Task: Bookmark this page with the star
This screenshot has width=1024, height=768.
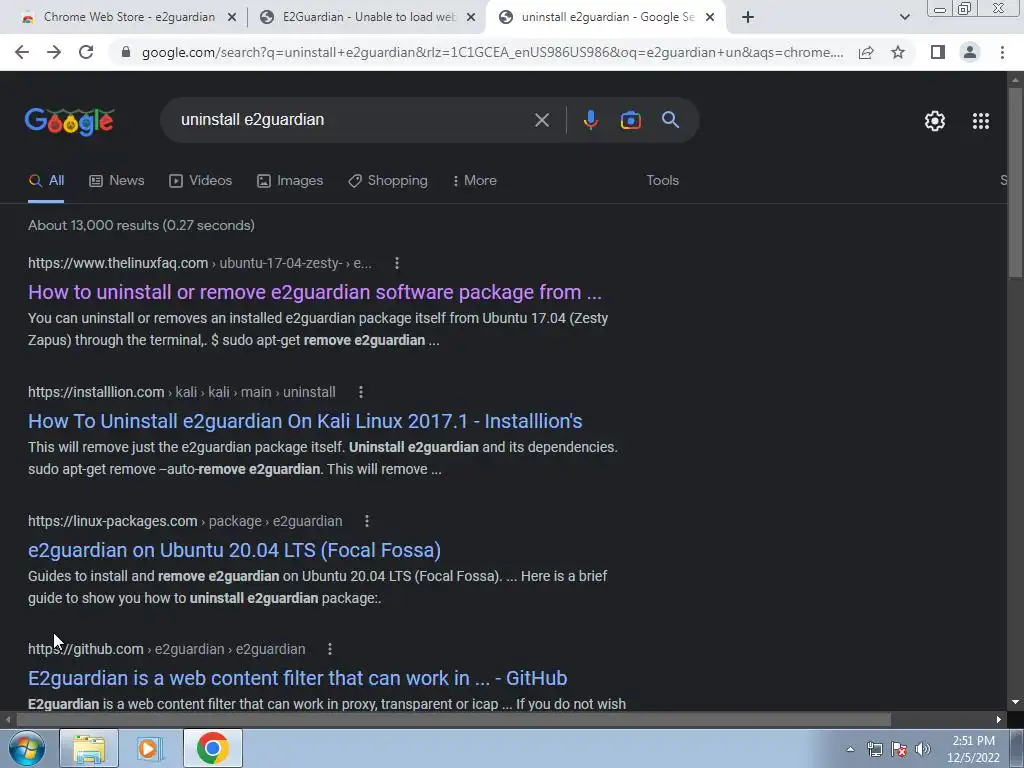Action: coord(898,52)
